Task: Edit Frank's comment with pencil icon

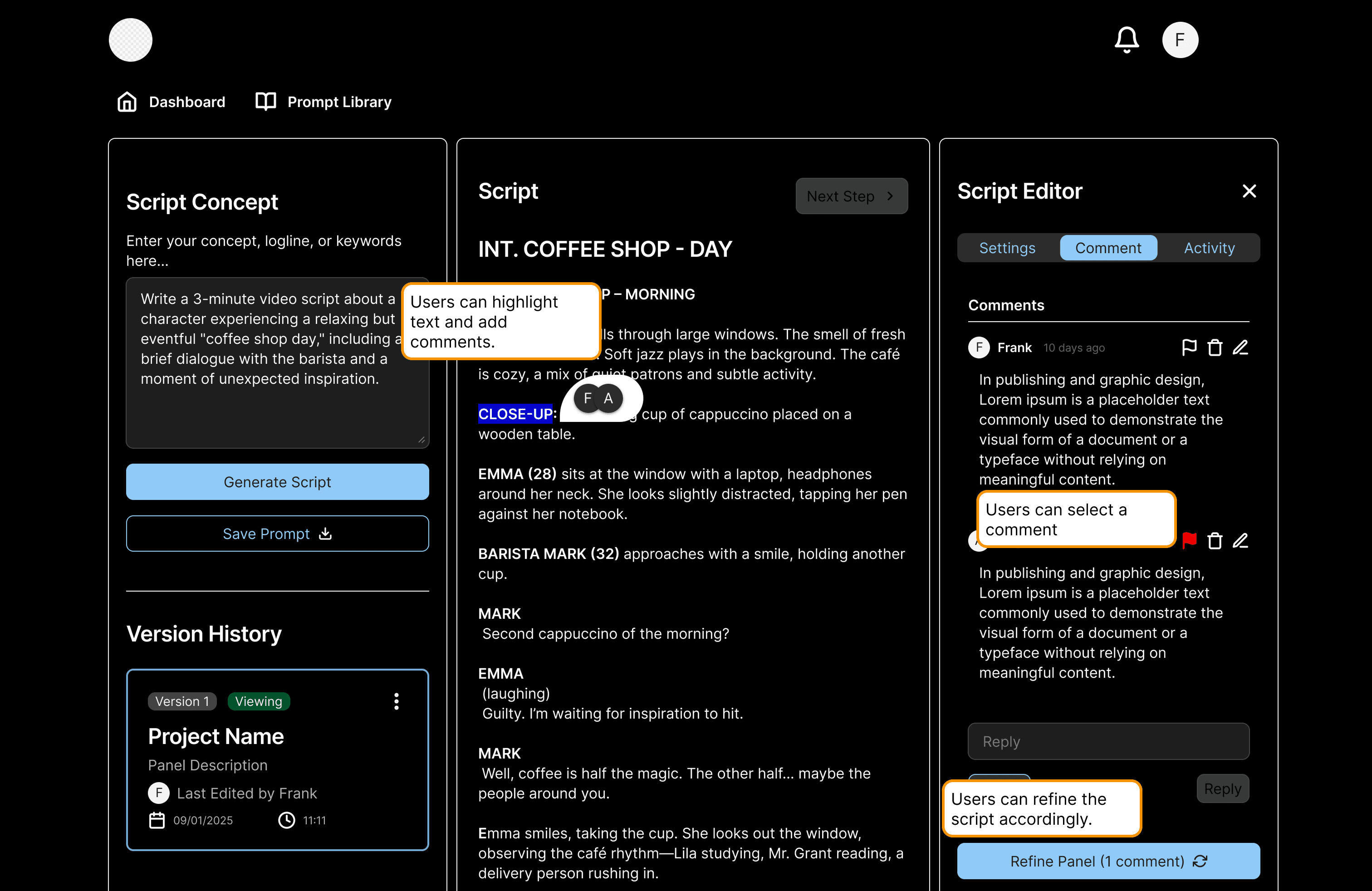Action: click(x=1240, y=348)
